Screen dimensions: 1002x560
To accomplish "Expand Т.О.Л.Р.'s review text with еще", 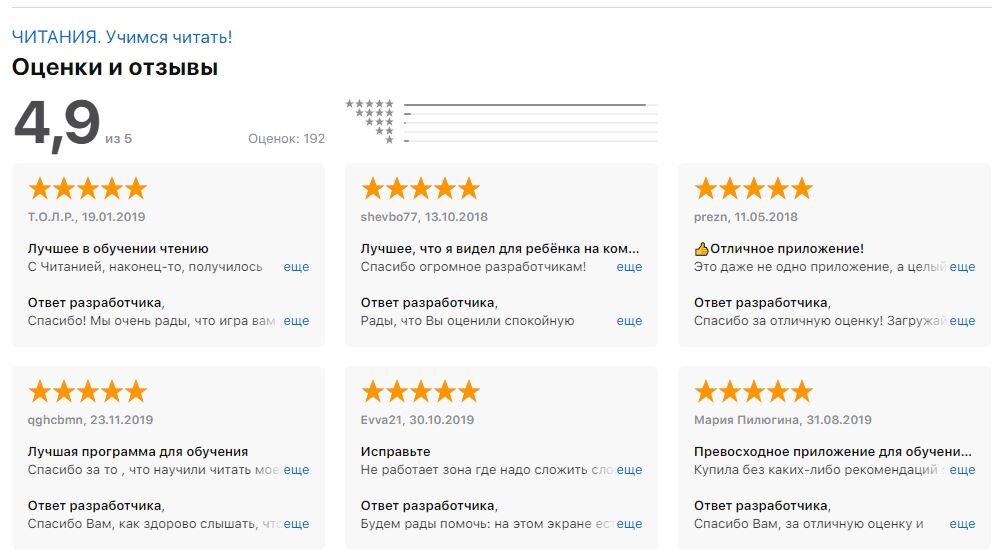I will (x=296, y=267).
